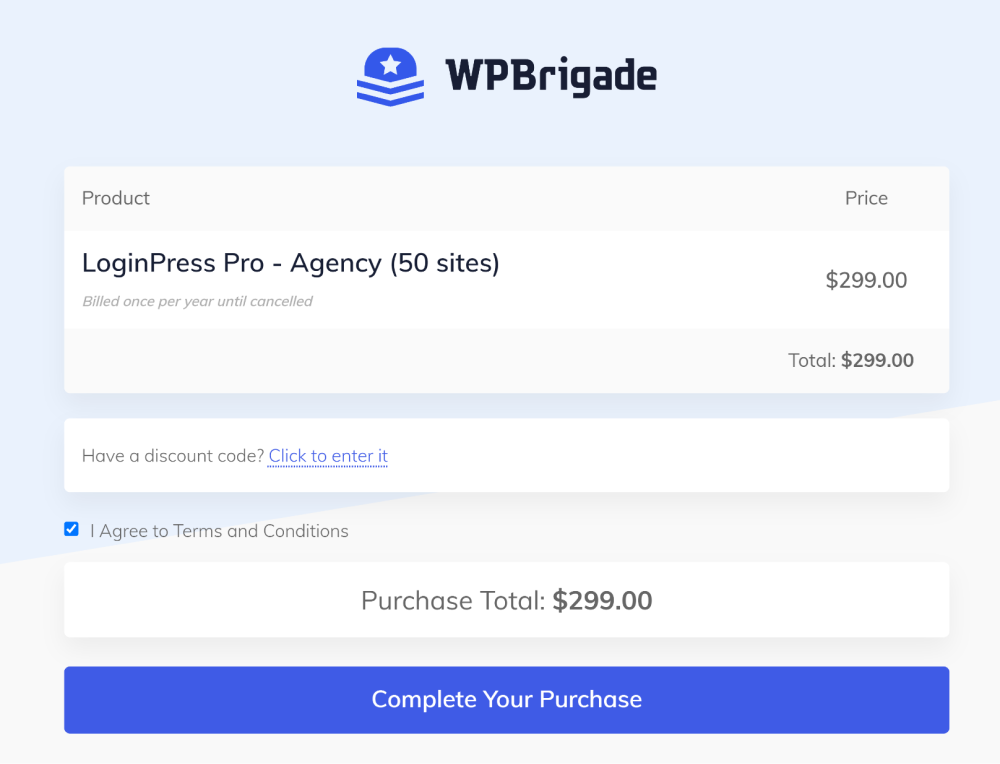
Task: Click the stripe chevrons beneath logo badge
Action: click(390, 93)
